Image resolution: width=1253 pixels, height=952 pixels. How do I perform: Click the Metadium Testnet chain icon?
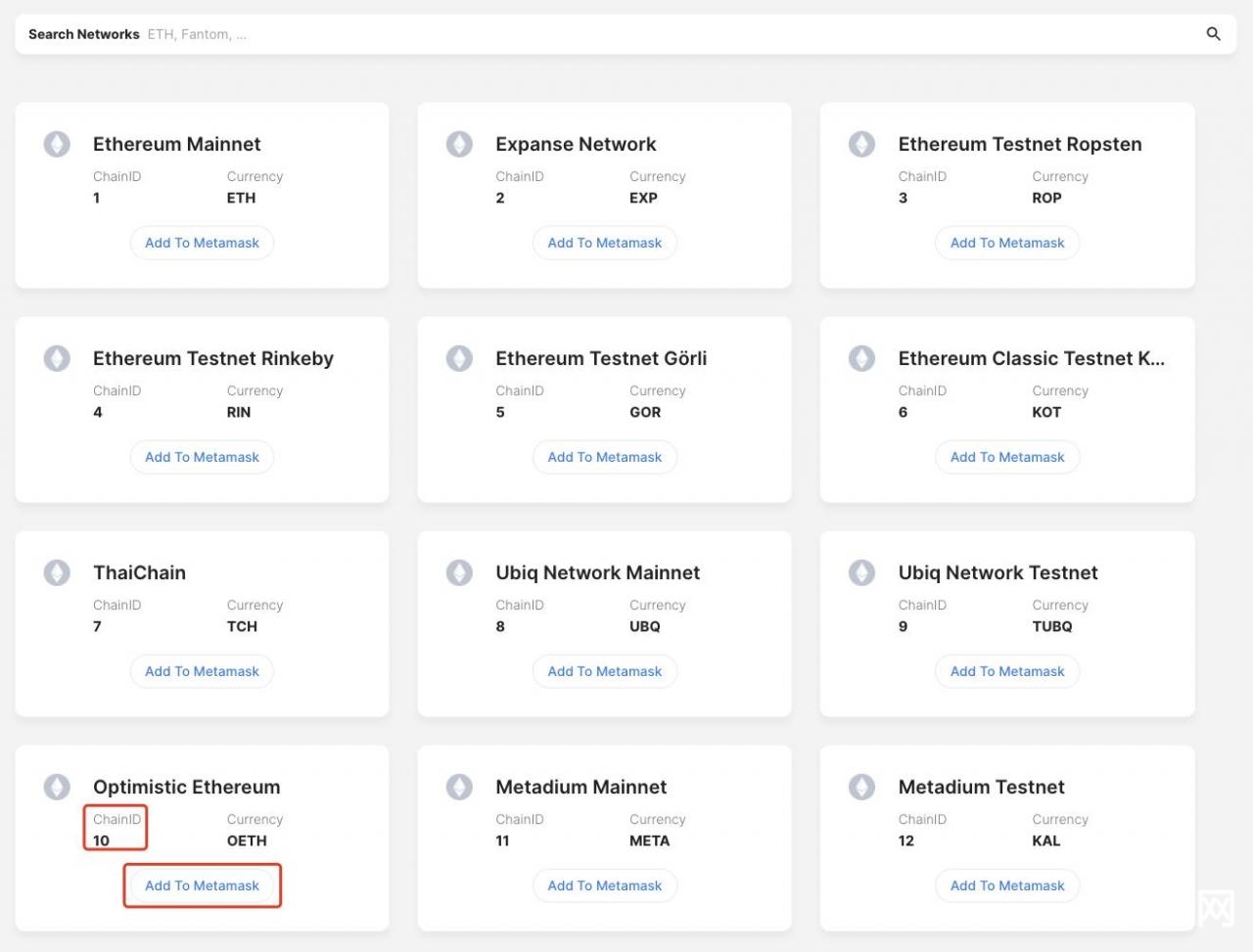[x=861, y=787]
